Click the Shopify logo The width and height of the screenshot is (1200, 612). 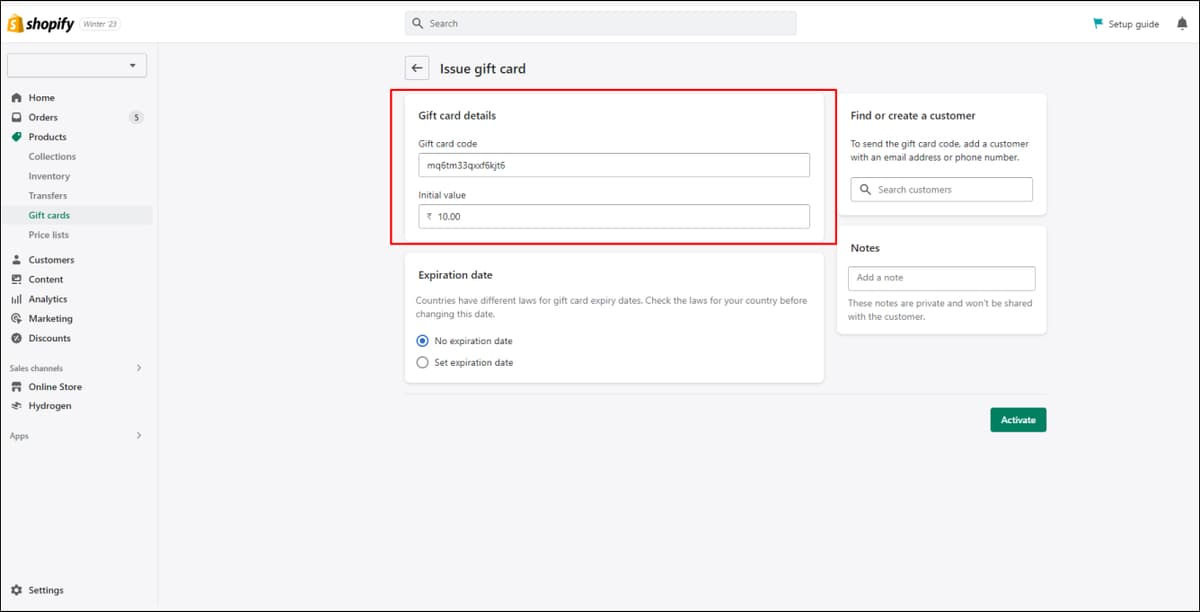click(41, 24)
